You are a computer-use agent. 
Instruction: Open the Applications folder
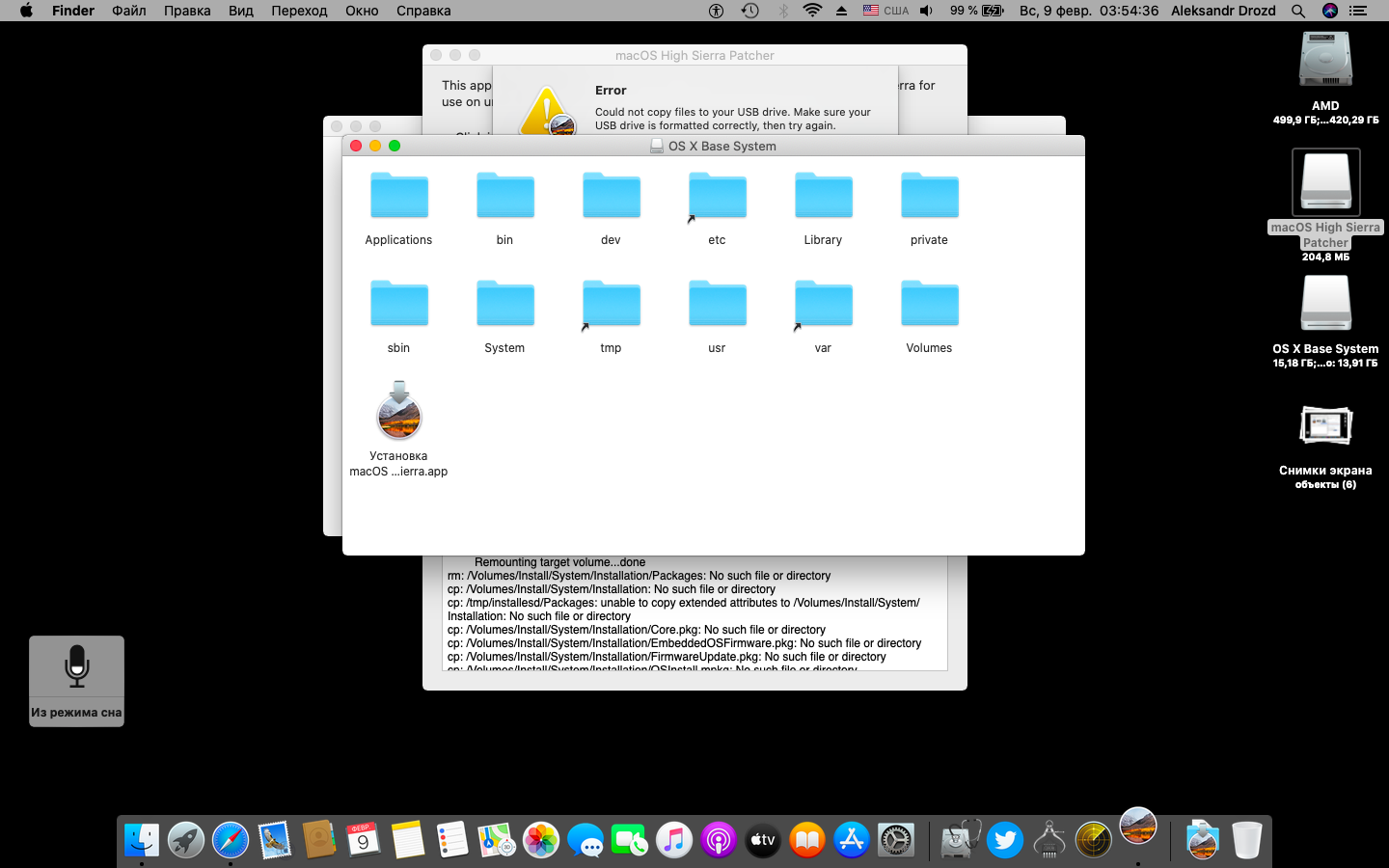pos(398,196)
